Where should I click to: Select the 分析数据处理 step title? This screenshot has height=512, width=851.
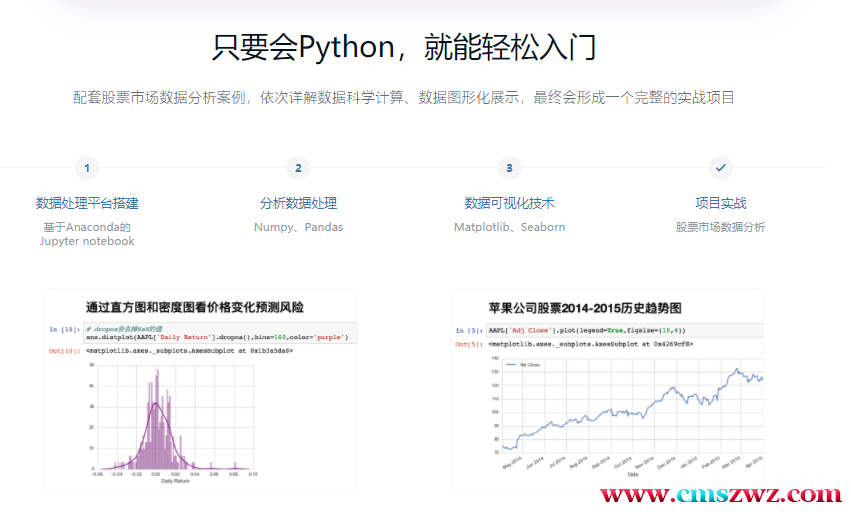298,203
